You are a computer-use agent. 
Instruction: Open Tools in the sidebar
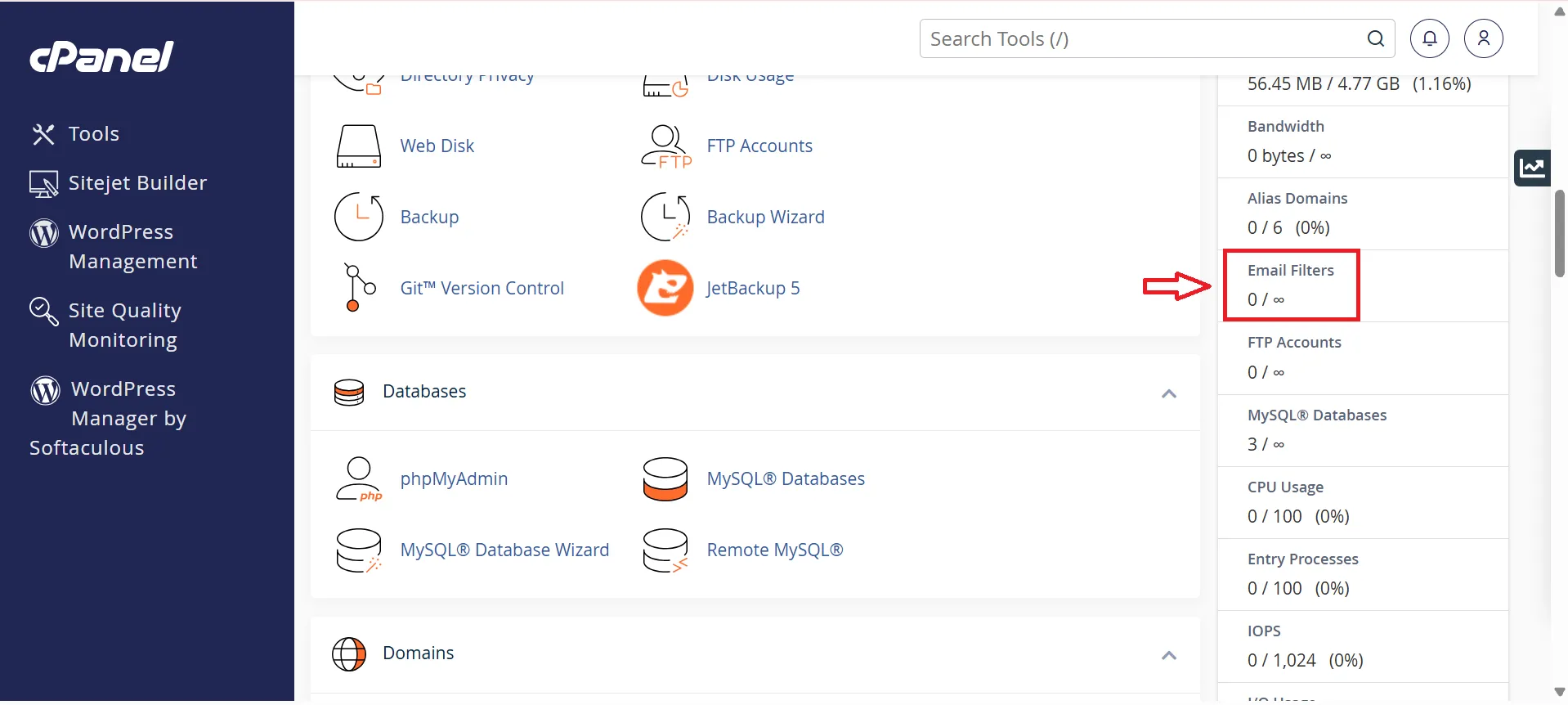point(93,134)
